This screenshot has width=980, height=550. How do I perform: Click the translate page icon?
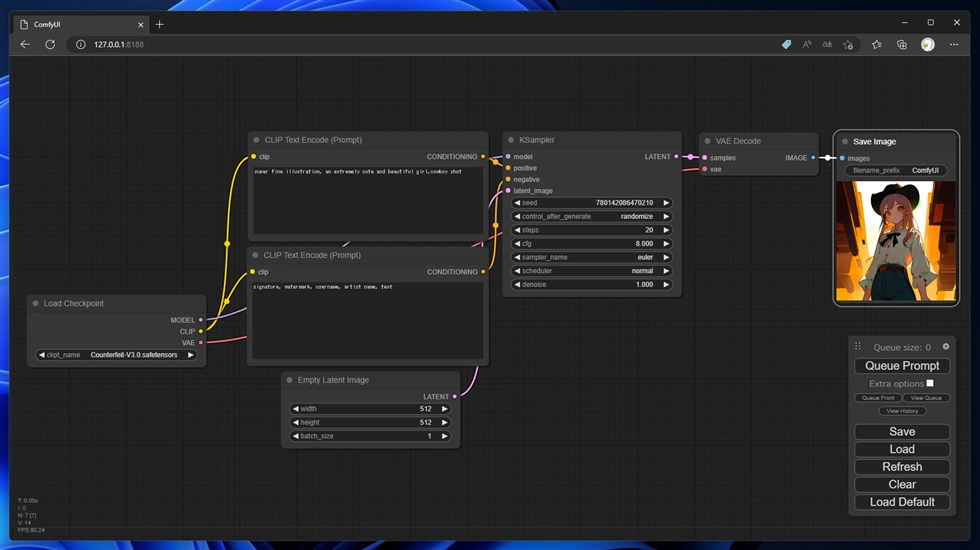coord(827,44)
